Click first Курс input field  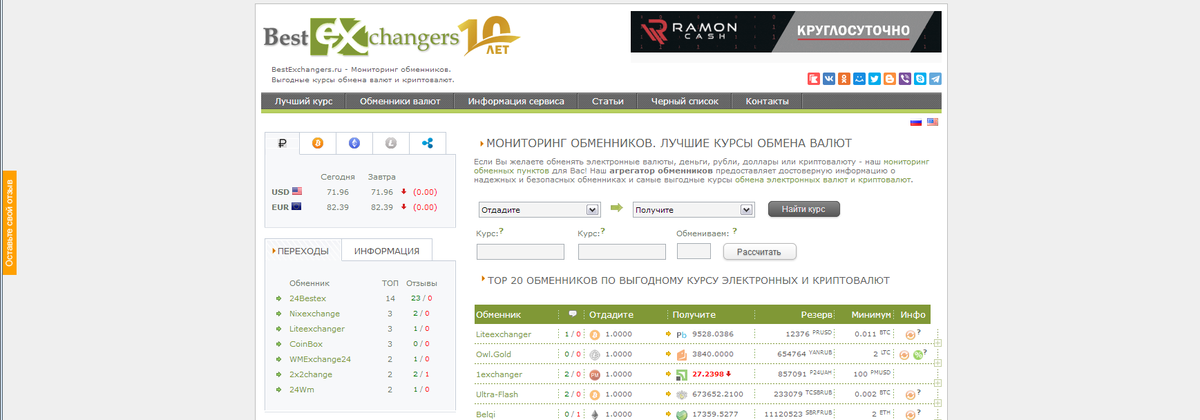pyautogui.click(x=520, y=251)
